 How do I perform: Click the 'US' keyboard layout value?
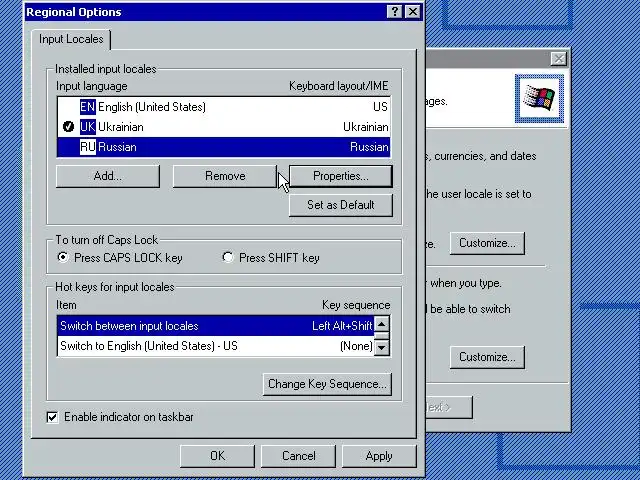[x=380, y=107]
